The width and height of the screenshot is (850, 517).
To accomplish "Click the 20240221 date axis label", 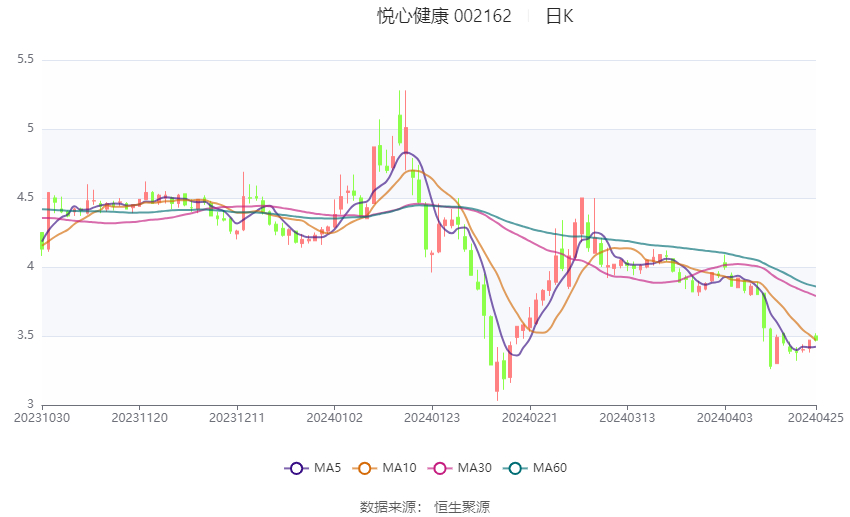I will tap(530, 418).
